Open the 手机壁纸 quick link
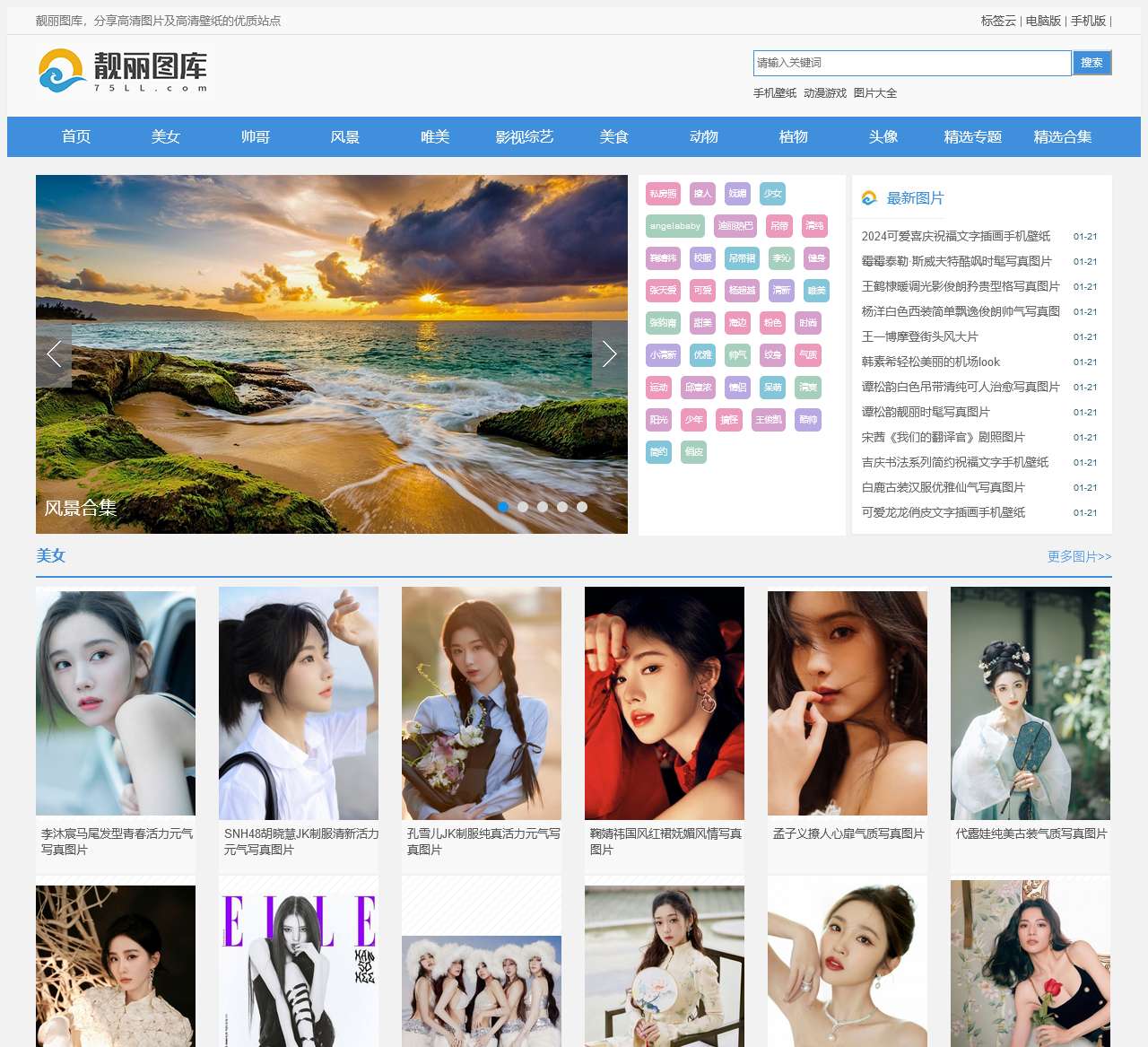 [x=775, y=93]
